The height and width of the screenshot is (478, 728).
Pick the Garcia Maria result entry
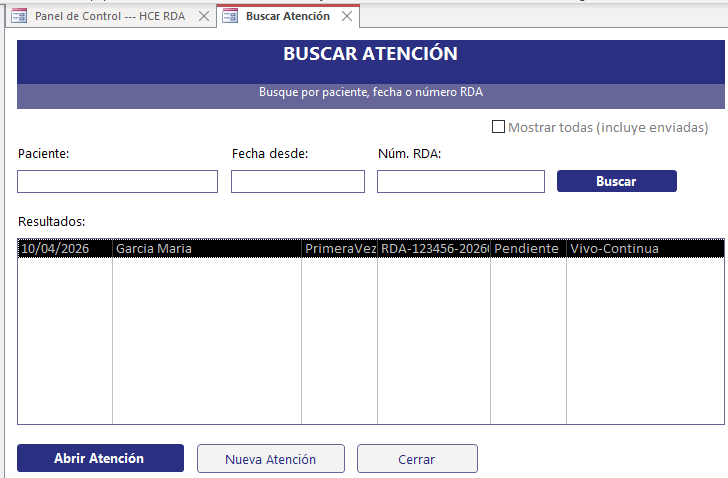(154, 249)
